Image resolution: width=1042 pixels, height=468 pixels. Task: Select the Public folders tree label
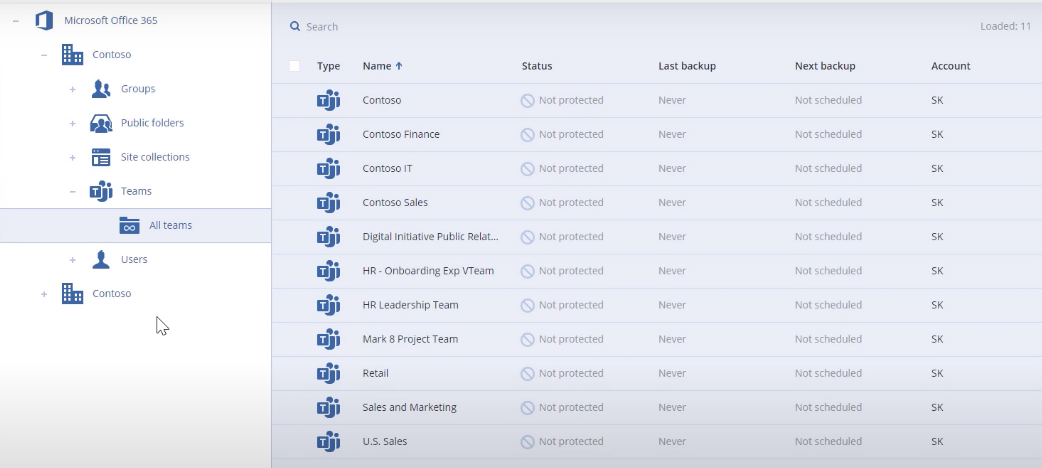[x=152, y=123]
